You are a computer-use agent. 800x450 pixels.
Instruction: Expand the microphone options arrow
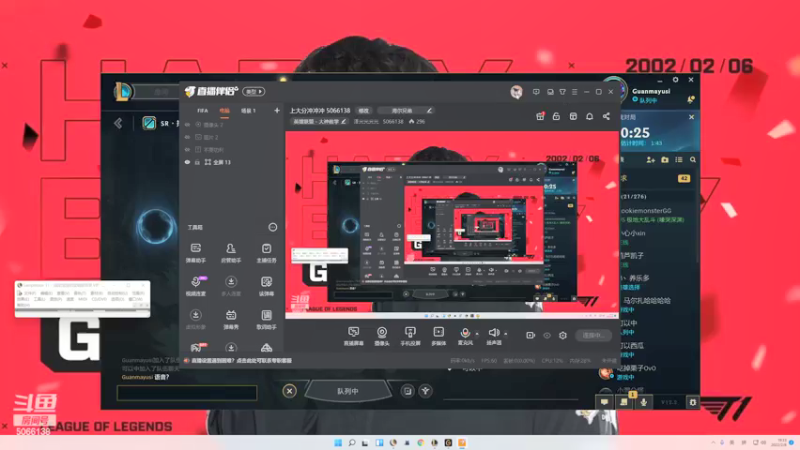[477, 334]
